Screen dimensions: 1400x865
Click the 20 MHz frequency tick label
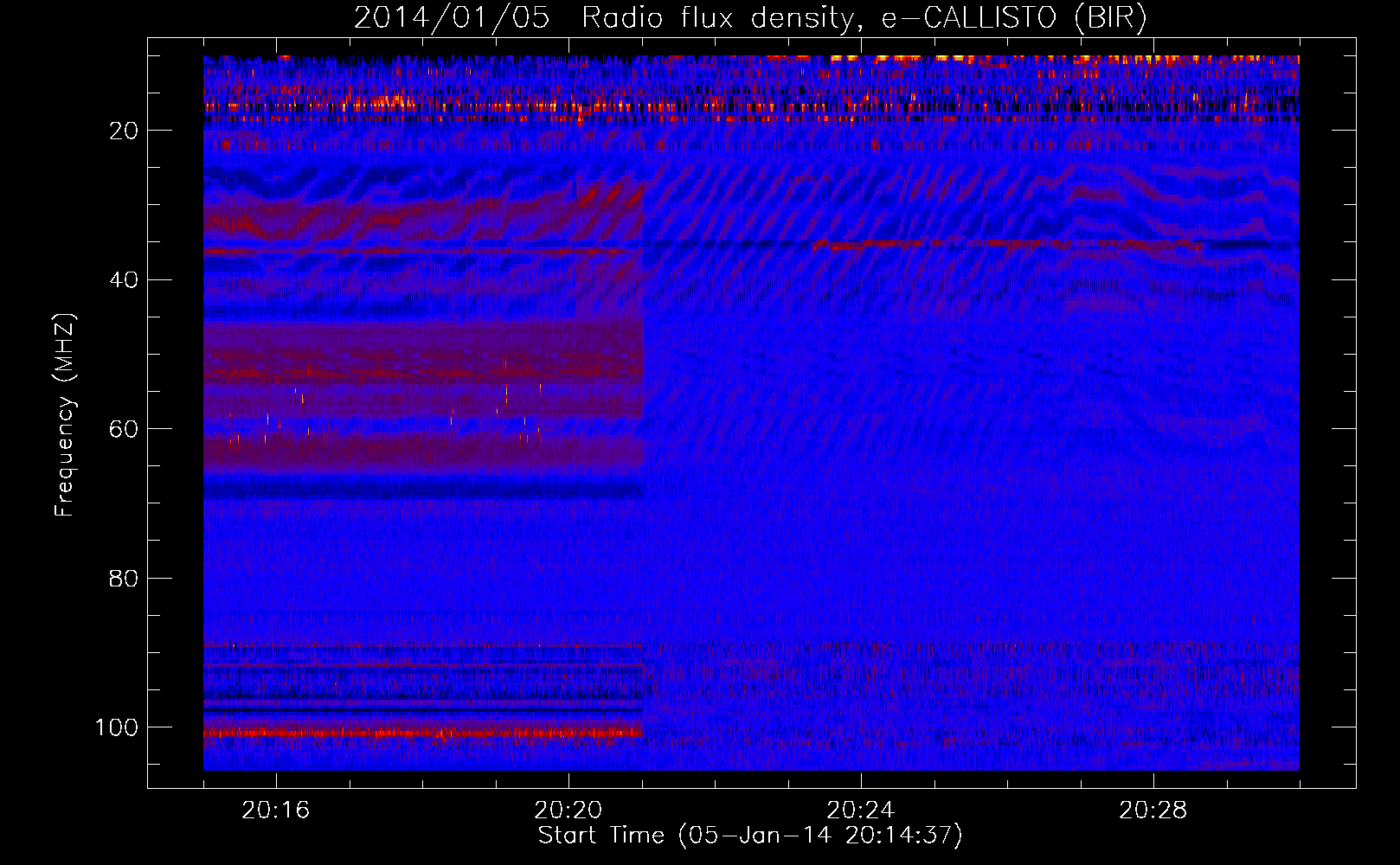[x=125, y=131]
